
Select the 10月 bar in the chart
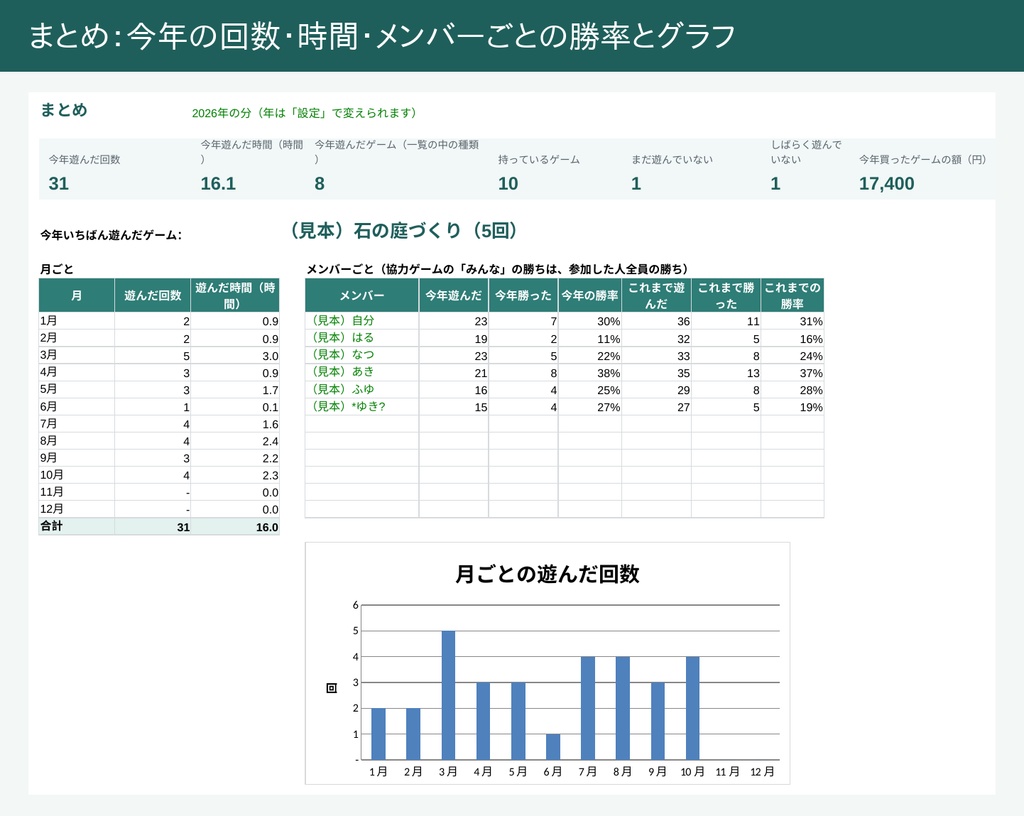click(692, 708)
